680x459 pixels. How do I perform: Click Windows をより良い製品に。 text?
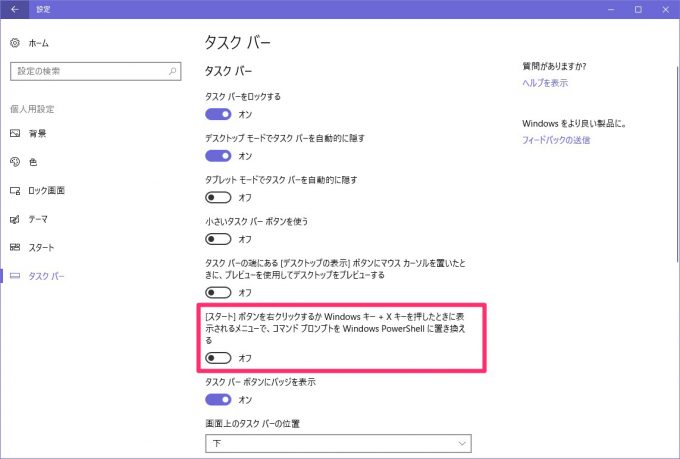(575, 123)
